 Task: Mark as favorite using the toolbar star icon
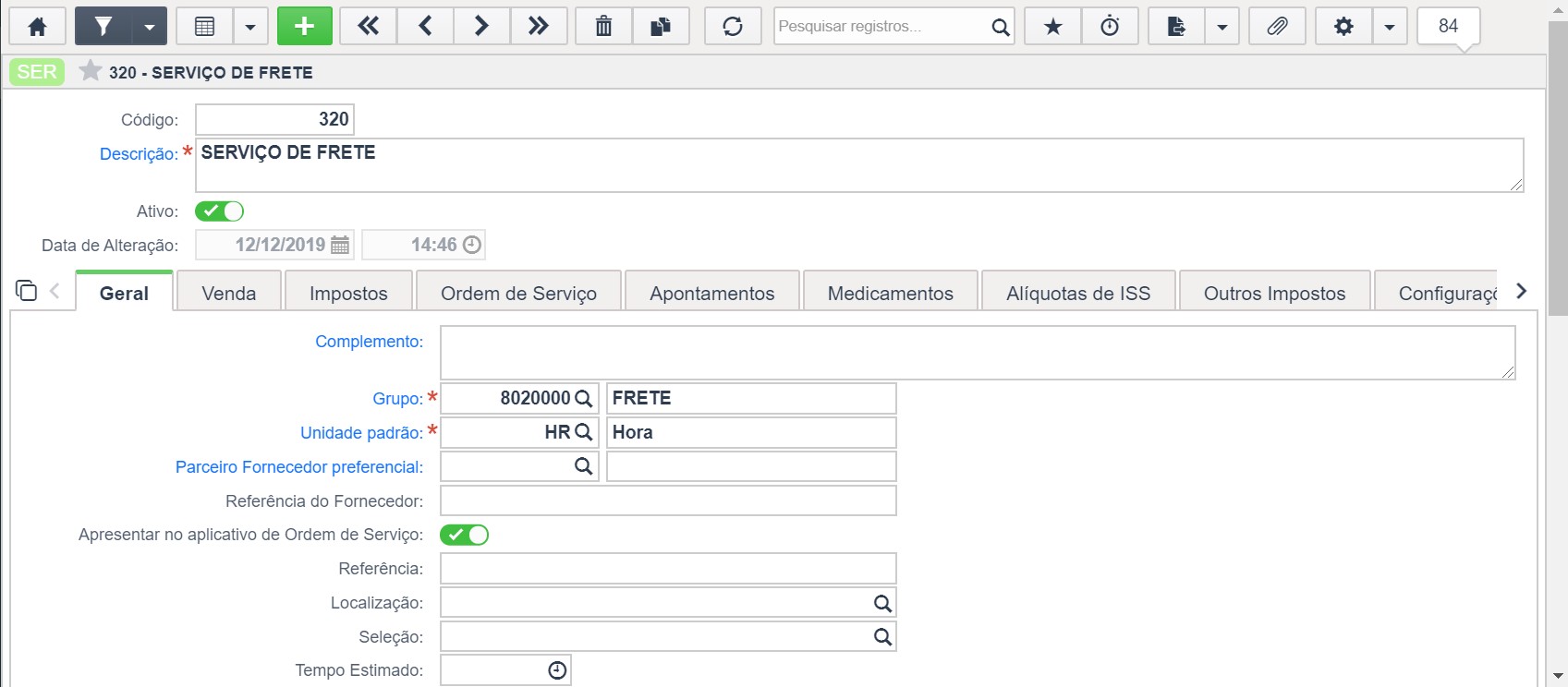click(x=1053, y=27)
